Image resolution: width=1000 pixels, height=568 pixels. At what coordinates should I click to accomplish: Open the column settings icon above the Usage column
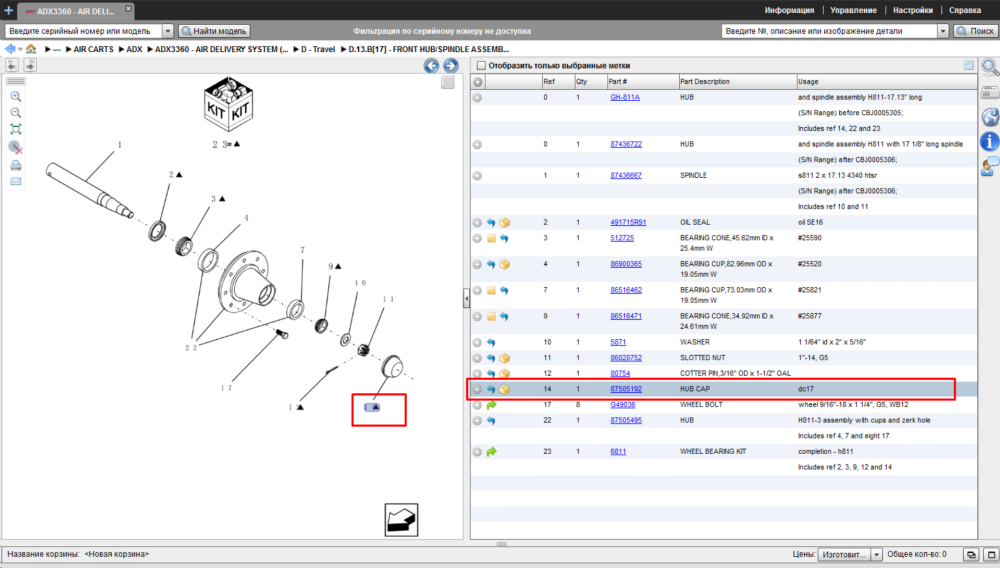click(969, 65)
